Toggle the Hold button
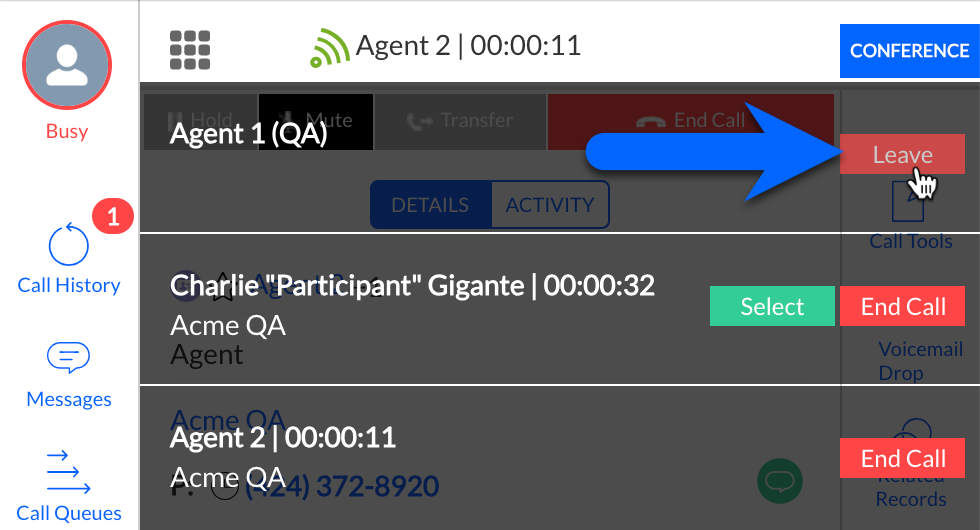 pos(200,121)
